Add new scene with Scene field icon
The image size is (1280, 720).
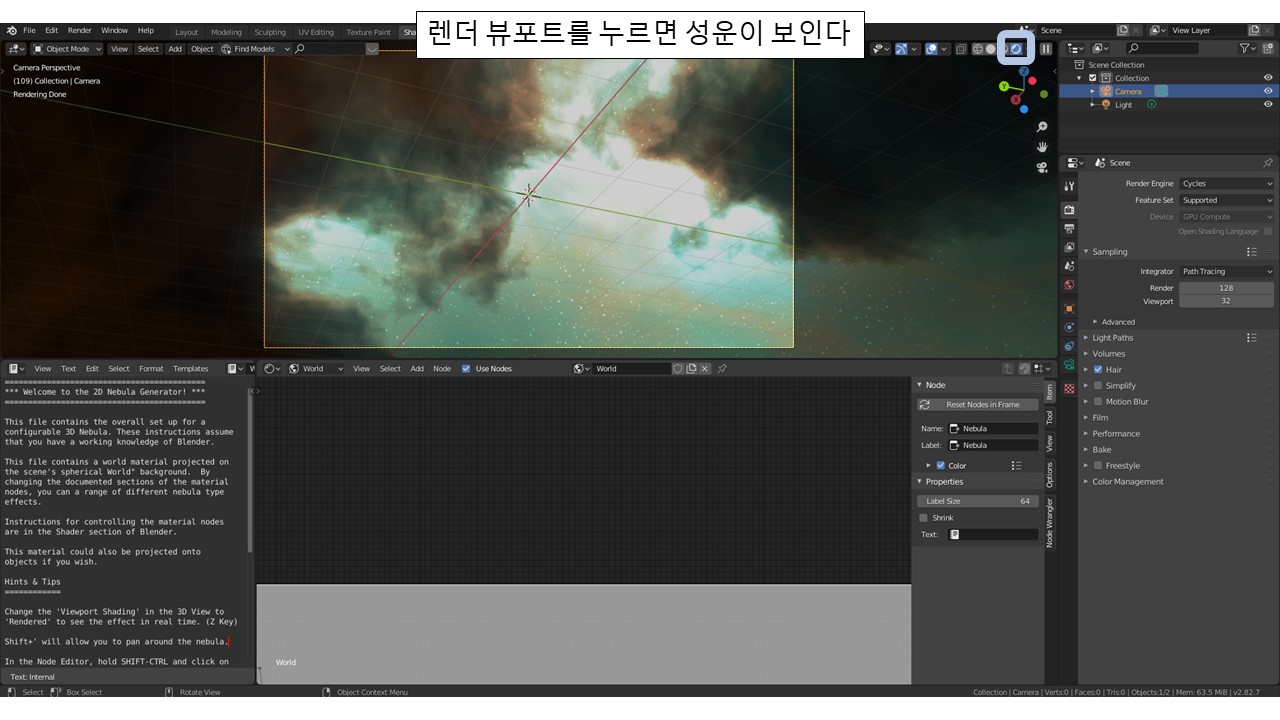click(x=1122, y=30)
